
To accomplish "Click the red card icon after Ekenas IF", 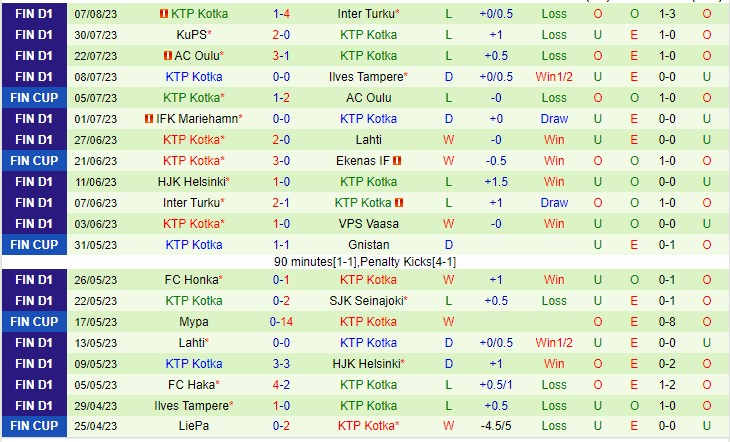I will (397, 161).
